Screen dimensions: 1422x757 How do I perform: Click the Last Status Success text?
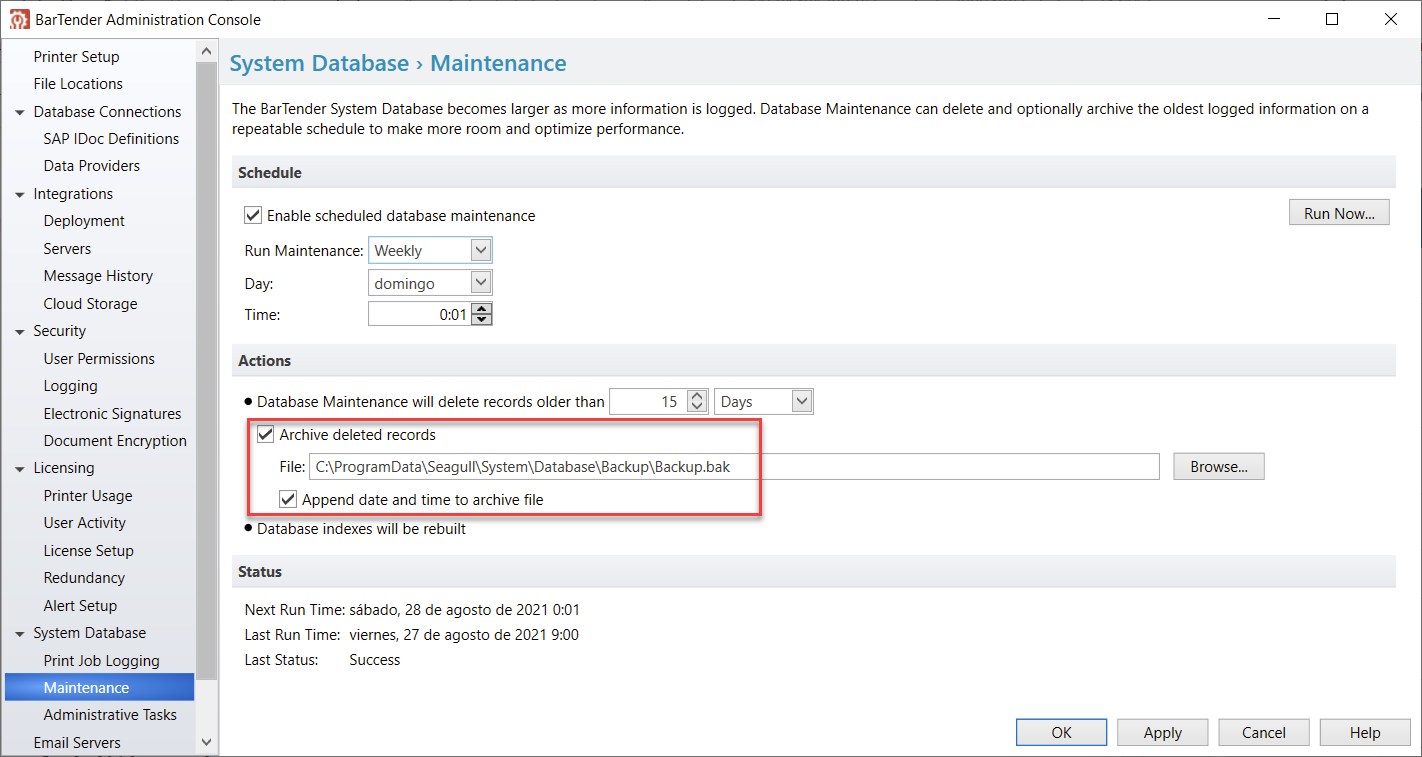375,660
